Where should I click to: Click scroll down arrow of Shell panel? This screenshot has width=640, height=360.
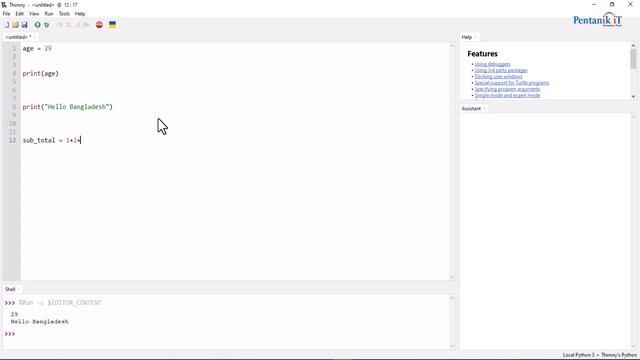[x=452, y=346]
